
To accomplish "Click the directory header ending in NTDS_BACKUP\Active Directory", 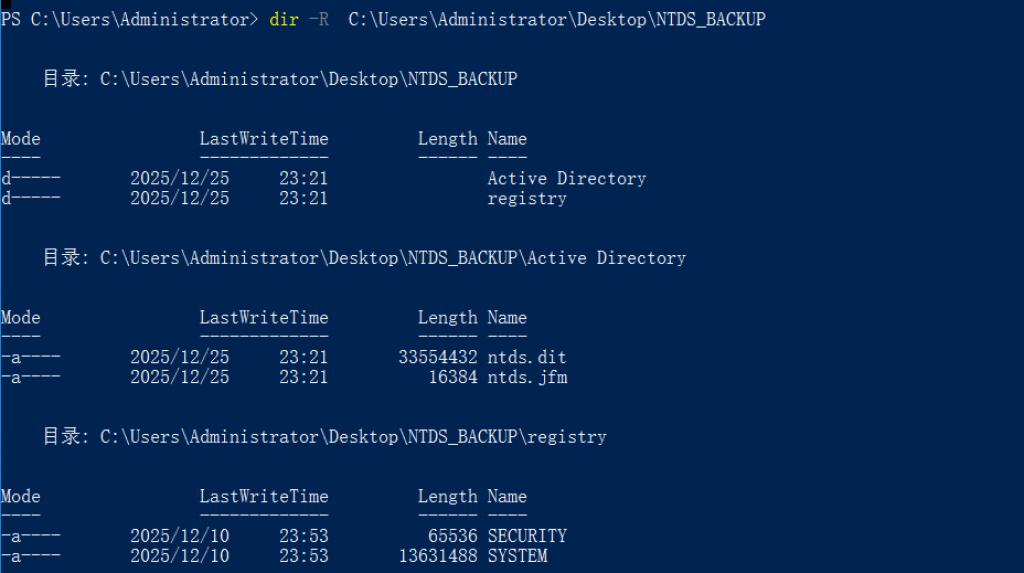I will [x=364, y=258].
